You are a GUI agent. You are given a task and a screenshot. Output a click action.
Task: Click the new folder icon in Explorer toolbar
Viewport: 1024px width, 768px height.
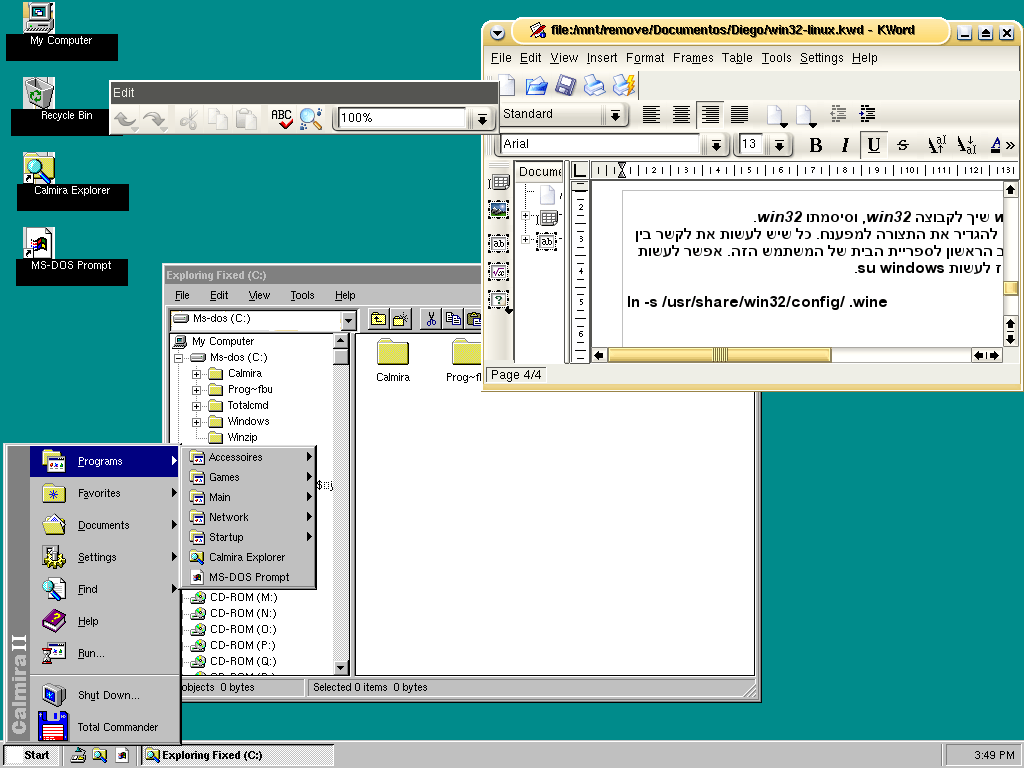click(x=401, y=319)
